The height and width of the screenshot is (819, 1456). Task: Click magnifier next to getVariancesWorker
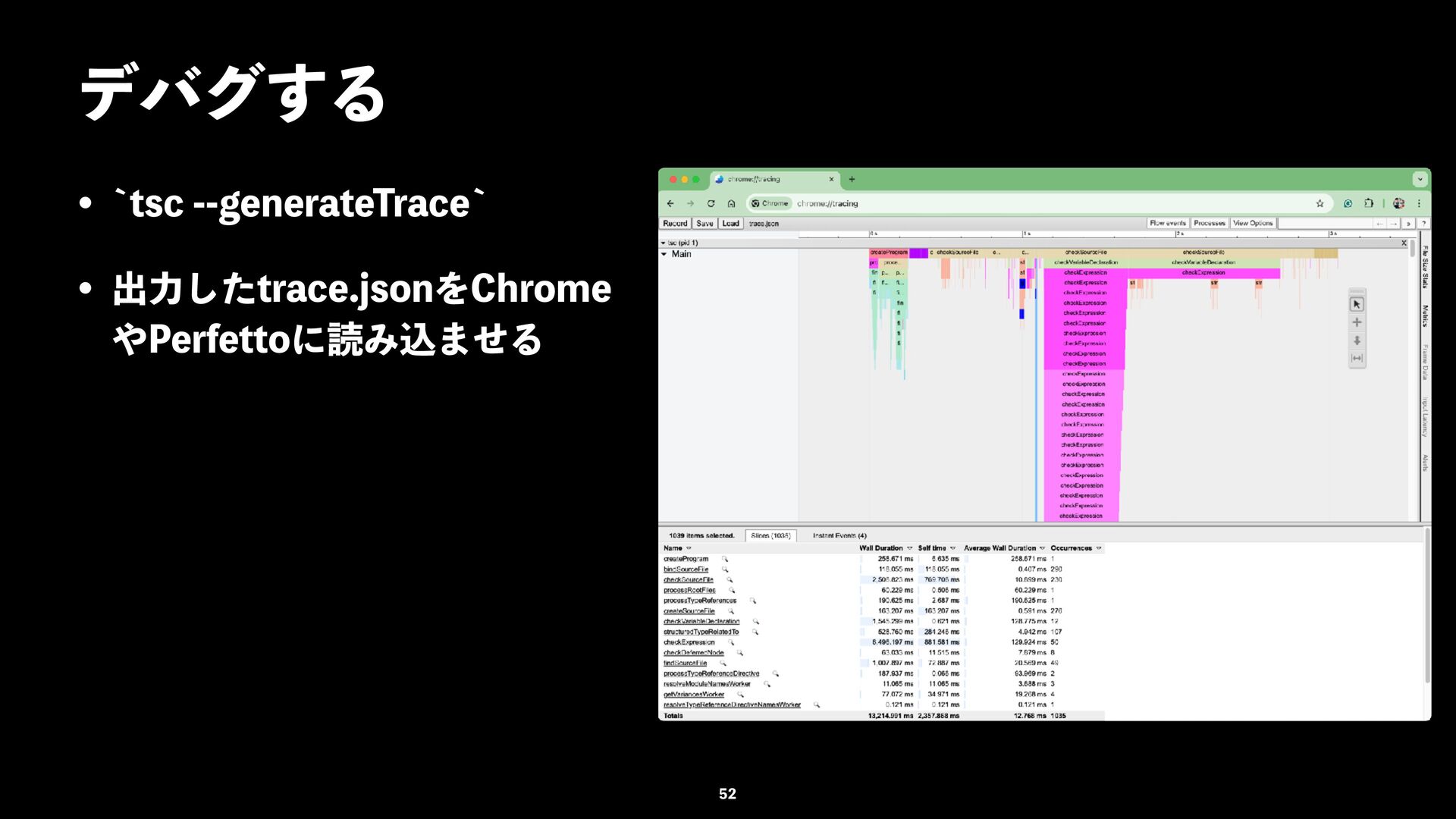tap(740, 695)
